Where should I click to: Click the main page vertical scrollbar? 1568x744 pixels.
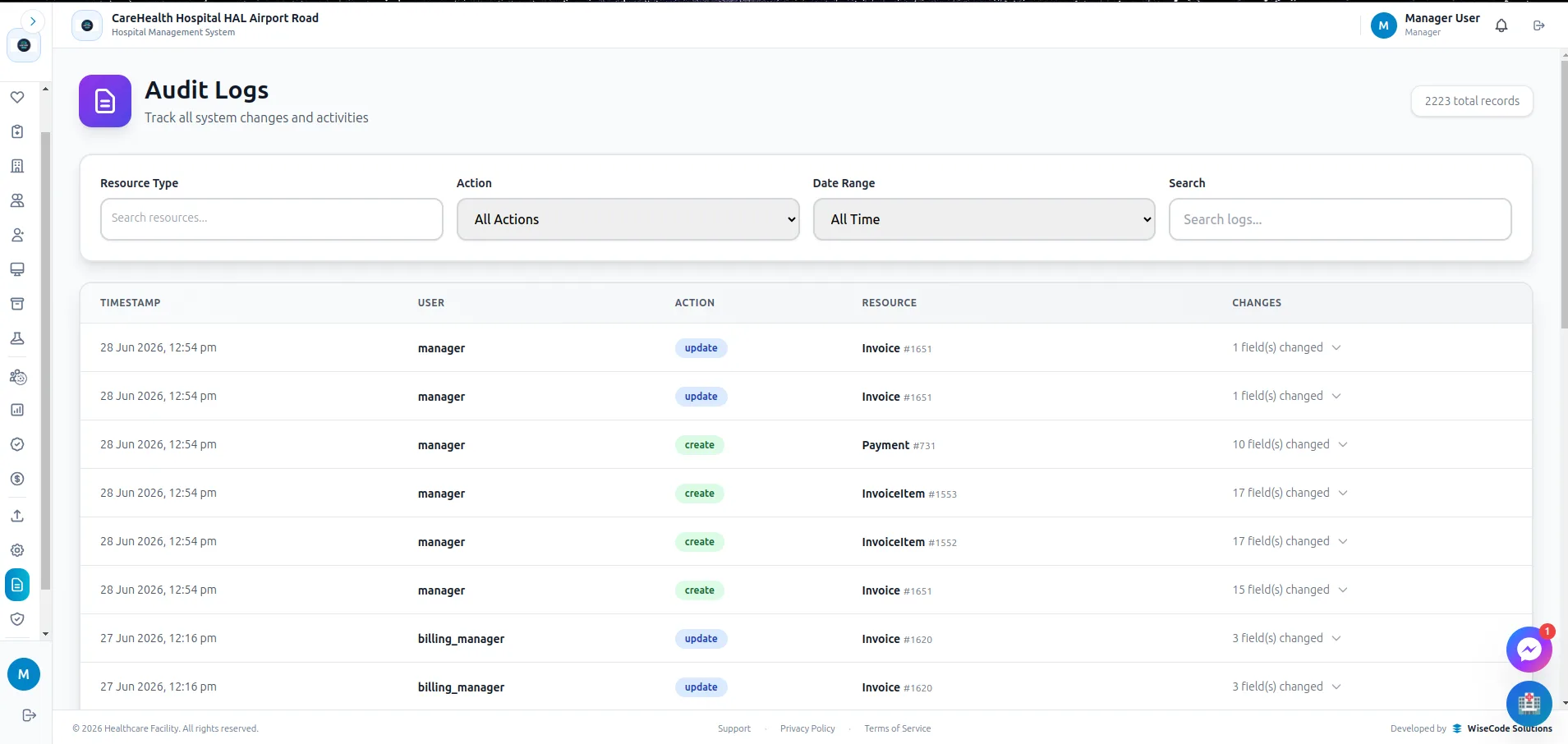(x=1564, y=195)
